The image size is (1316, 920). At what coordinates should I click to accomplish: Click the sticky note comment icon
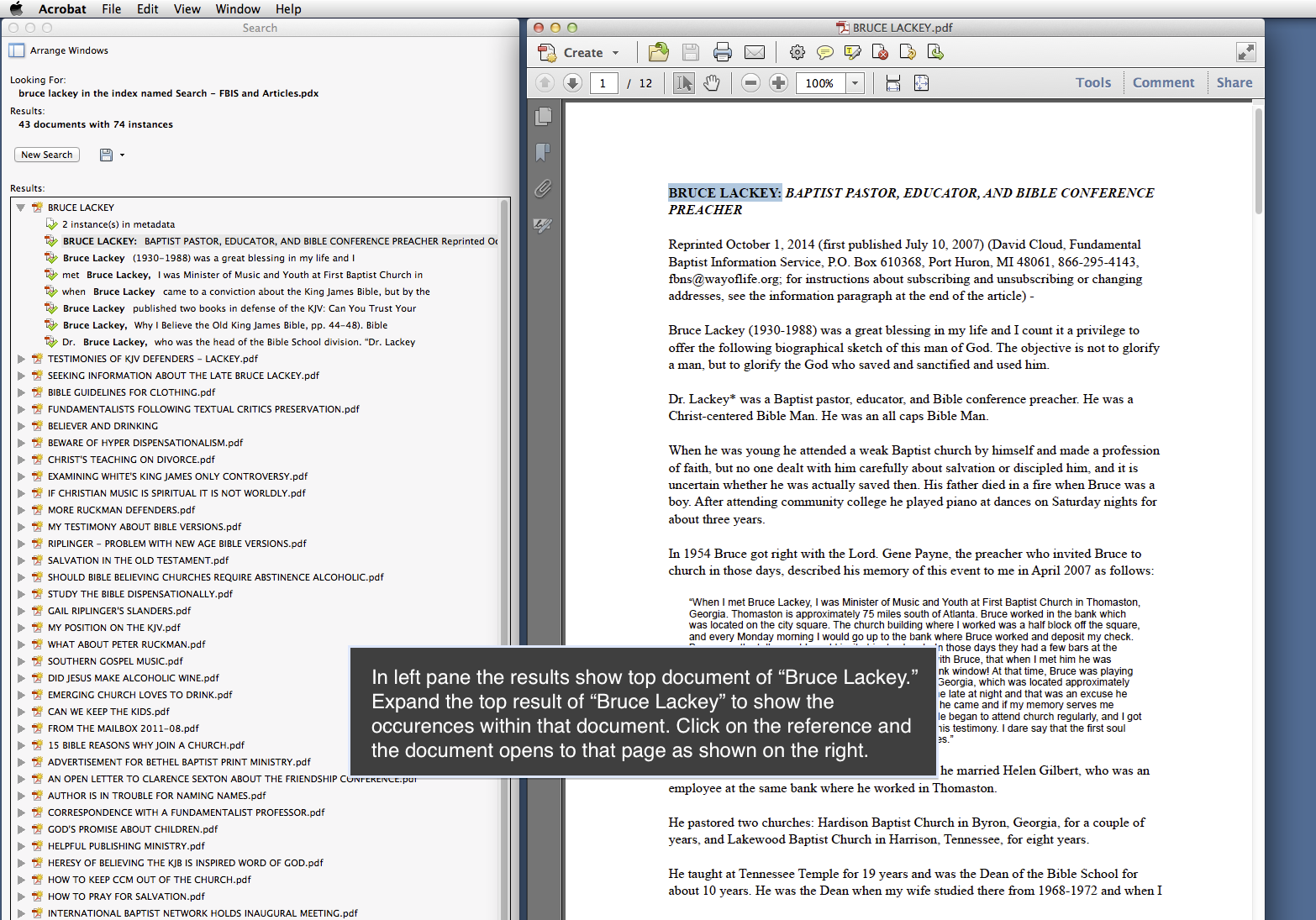pyautogui.click(x=825, y=52)
